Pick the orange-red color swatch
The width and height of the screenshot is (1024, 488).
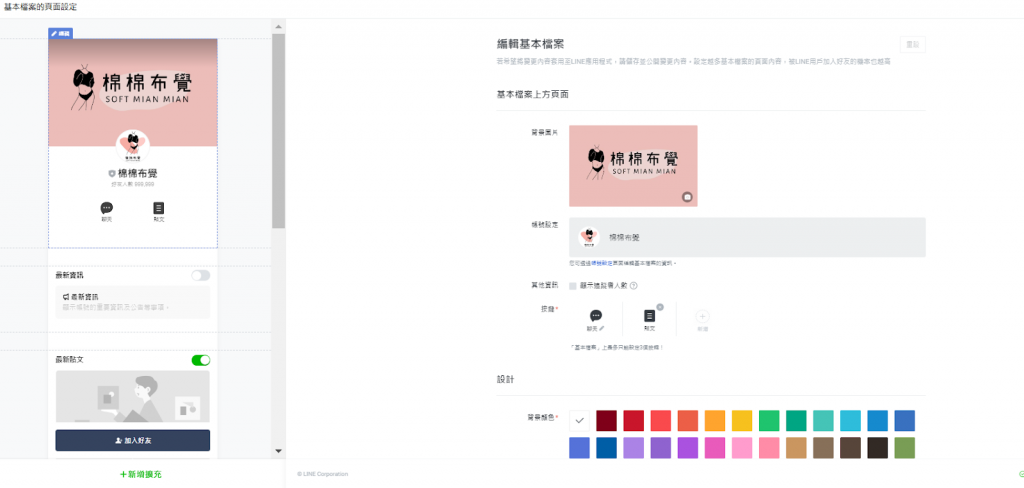click(x=688, y=421)
